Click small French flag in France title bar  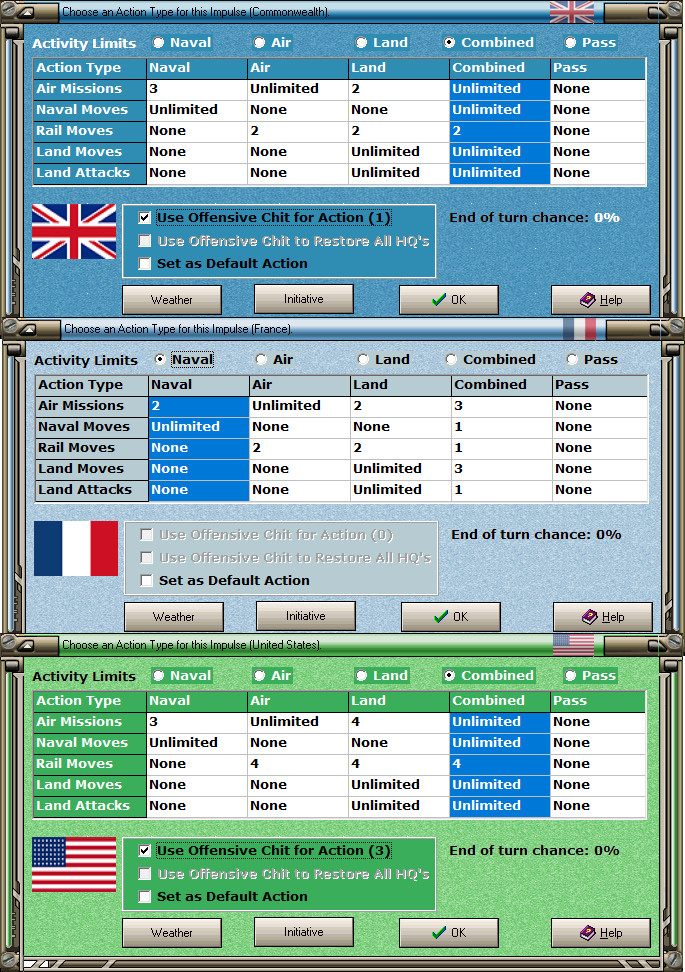tap(580, 329)
